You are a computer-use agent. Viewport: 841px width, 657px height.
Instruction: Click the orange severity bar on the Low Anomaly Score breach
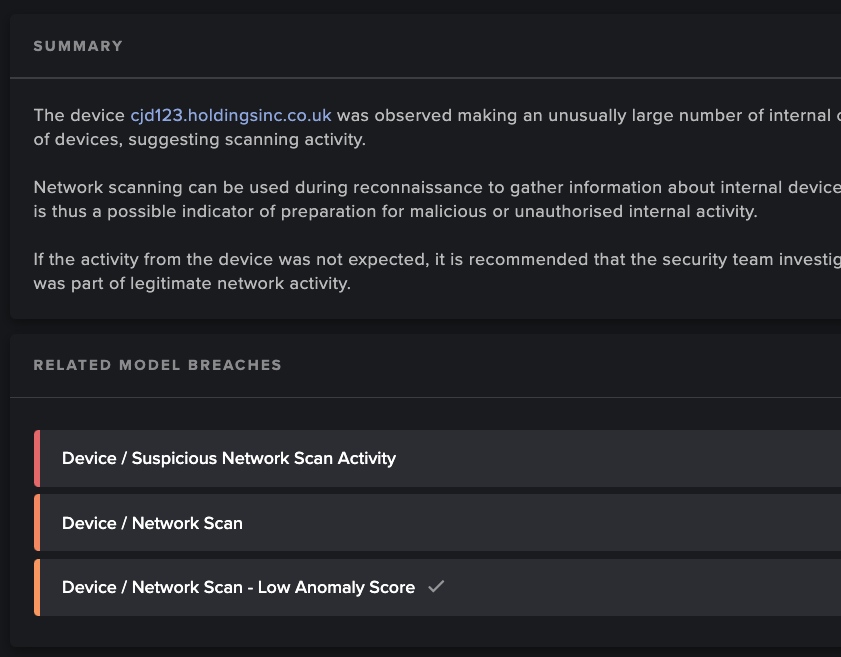36,587
